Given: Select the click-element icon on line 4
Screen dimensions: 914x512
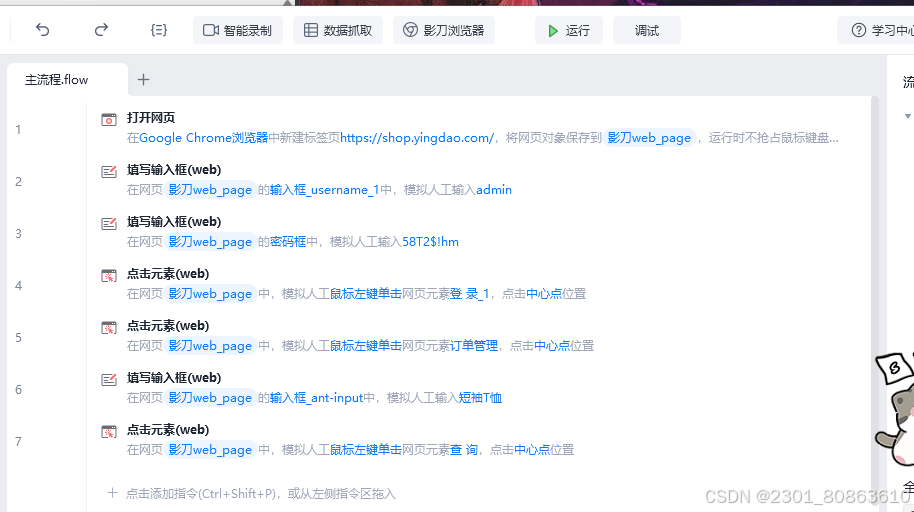Looking at the screenshot, I should click(109, 275).
